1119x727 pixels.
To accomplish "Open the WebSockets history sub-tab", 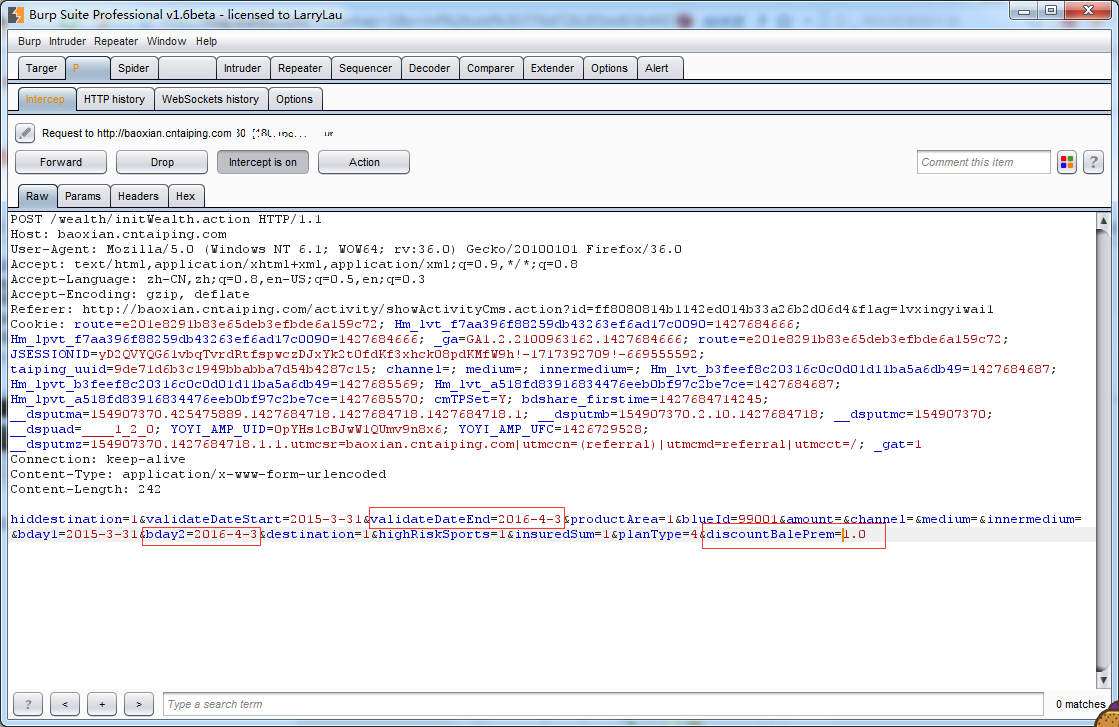I will 211,99.
